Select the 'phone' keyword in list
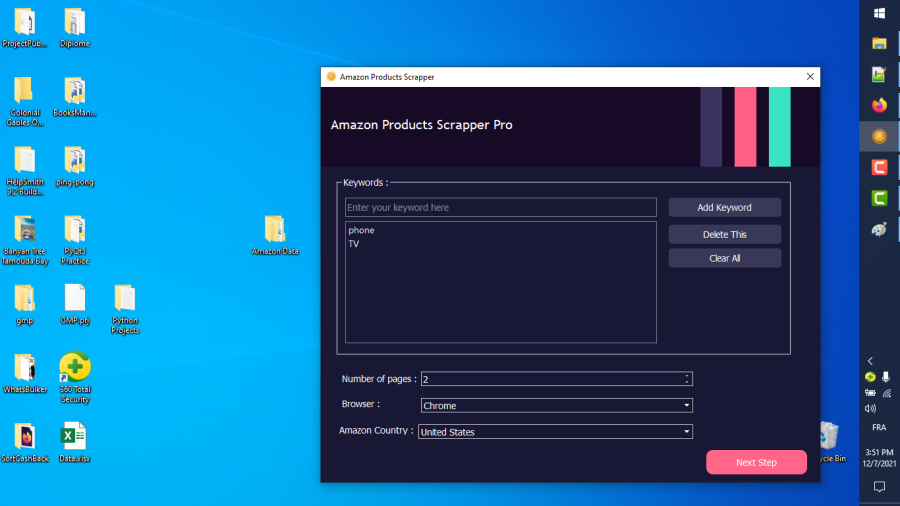900x506 pixels. click(x=361, y=230)
